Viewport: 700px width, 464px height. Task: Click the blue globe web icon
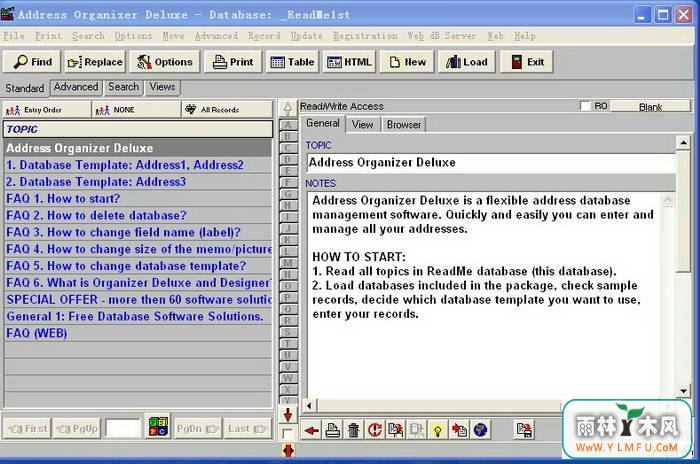(x=480, y=431)
